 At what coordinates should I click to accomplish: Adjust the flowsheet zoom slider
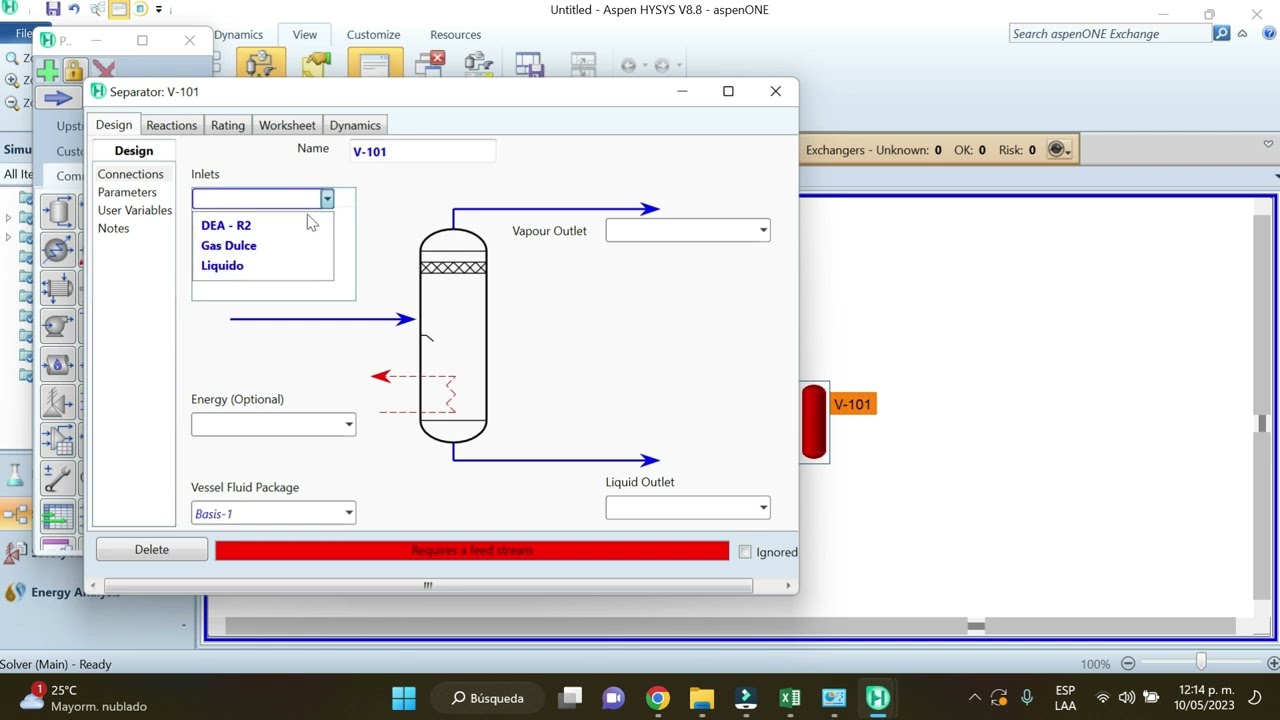(1201, 663)
